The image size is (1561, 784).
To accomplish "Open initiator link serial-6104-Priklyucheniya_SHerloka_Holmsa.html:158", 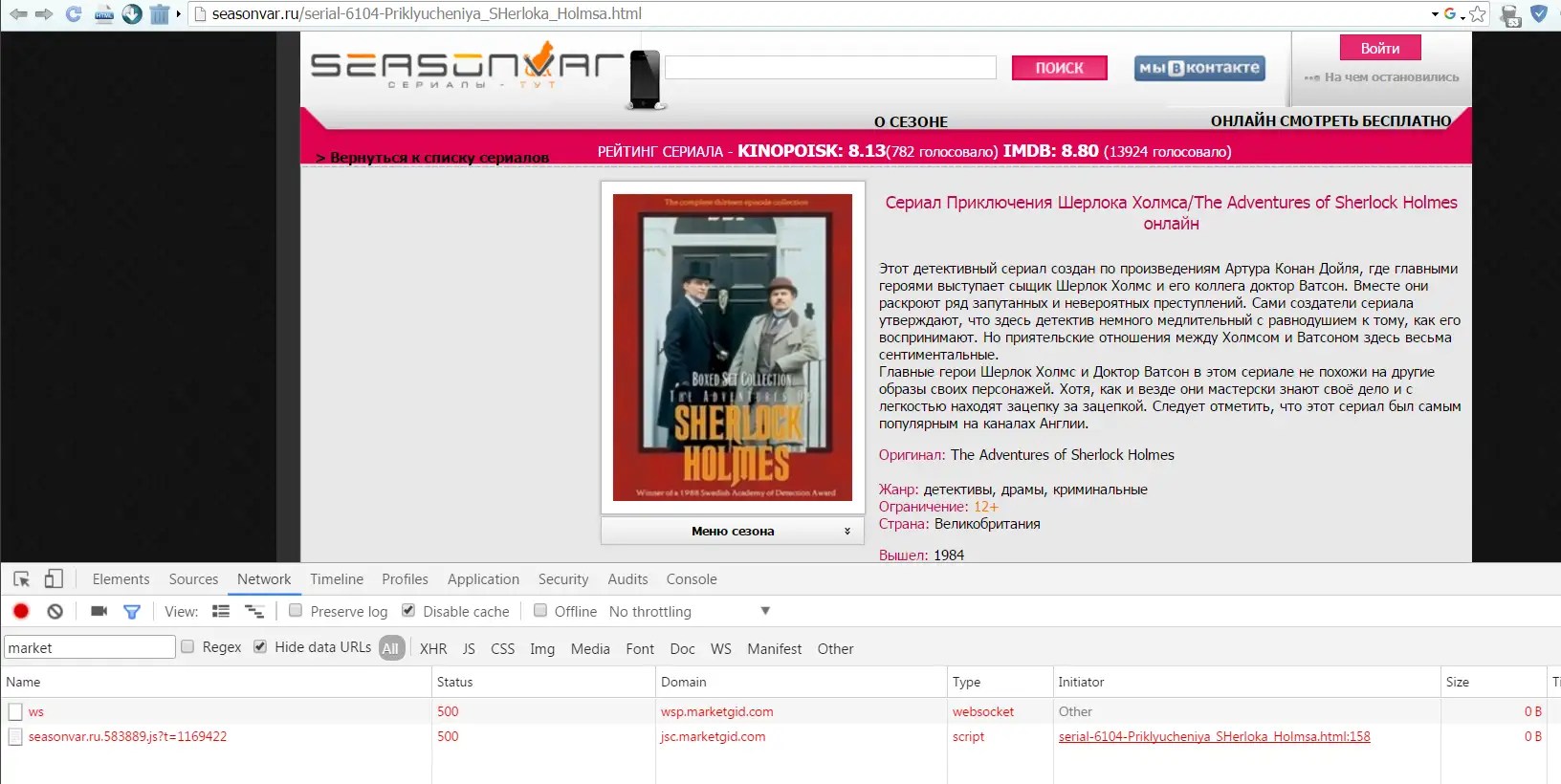I will tap(1214, 736).
